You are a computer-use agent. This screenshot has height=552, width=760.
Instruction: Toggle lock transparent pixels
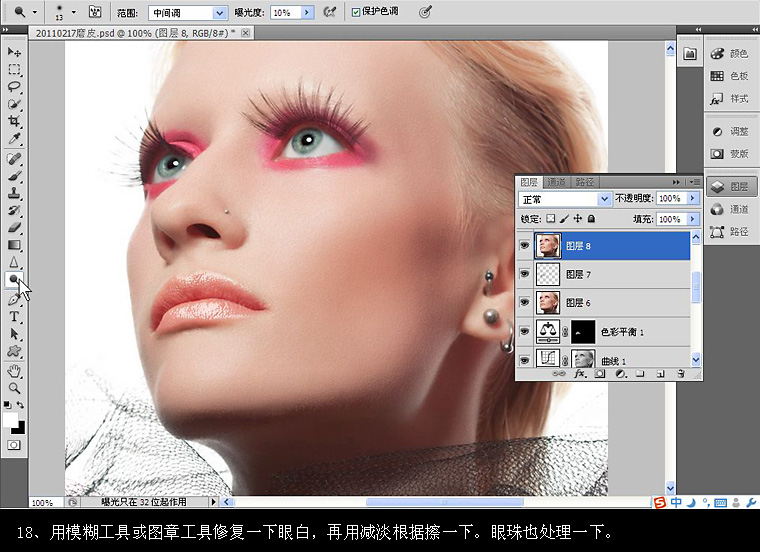551,219
